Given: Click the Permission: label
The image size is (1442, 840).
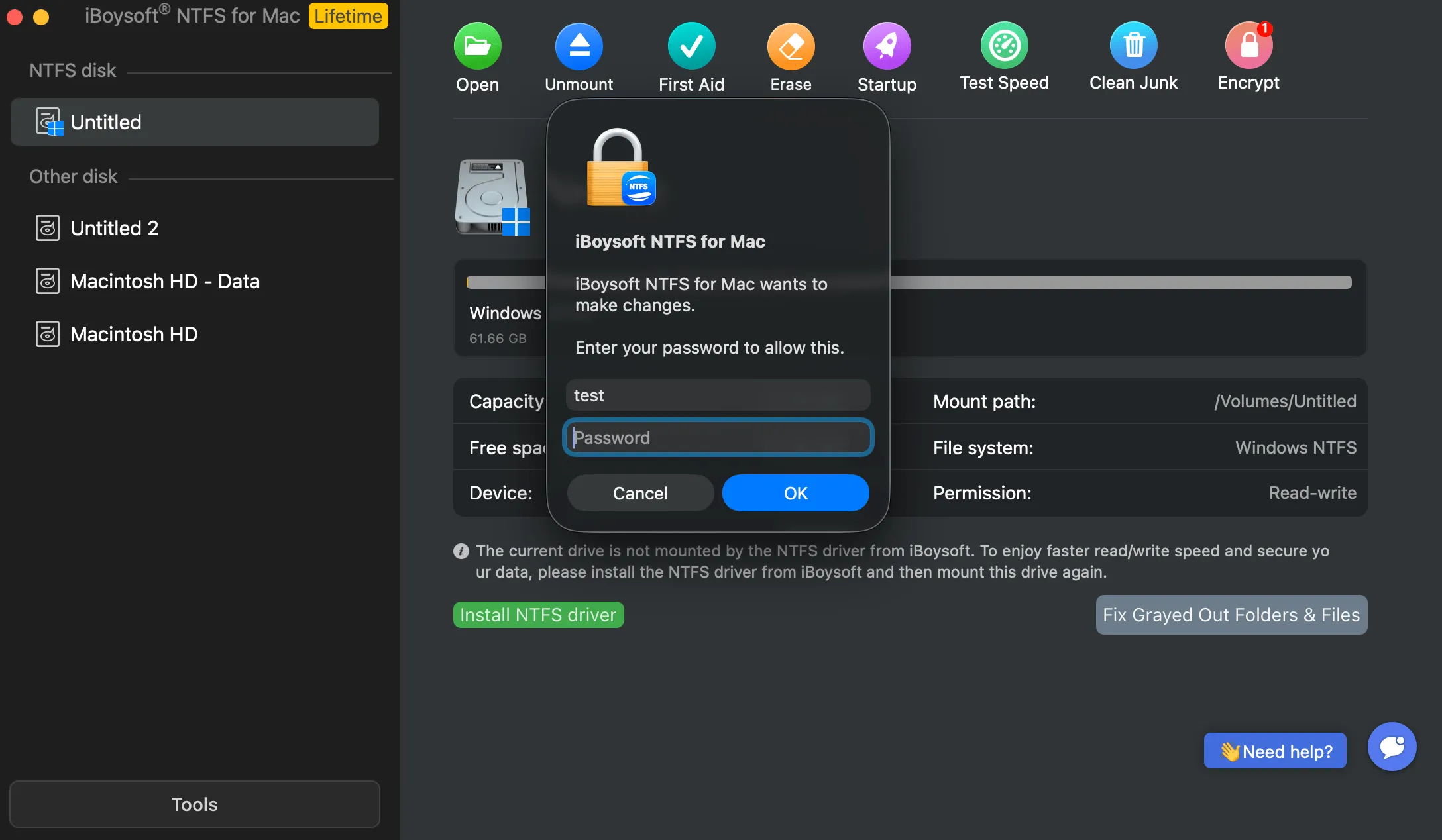Looking at the screenshot, I should coord(982,493).
